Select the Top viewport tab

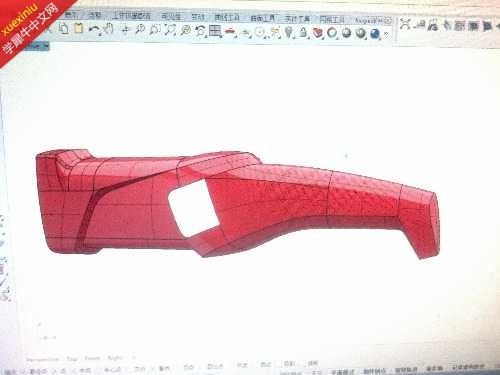click(x=72, y=359)
